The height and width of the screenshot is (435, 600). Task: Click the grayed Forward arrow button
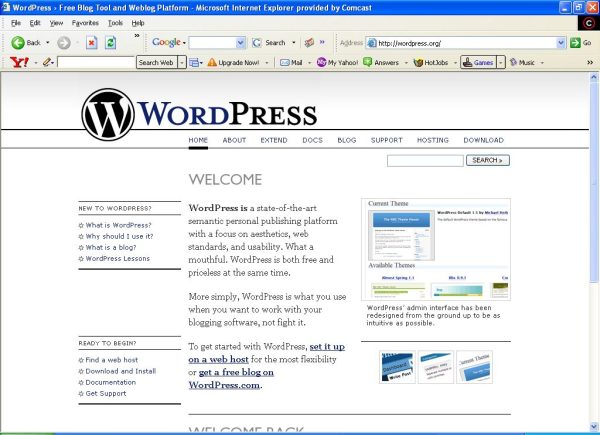point(64,43)
